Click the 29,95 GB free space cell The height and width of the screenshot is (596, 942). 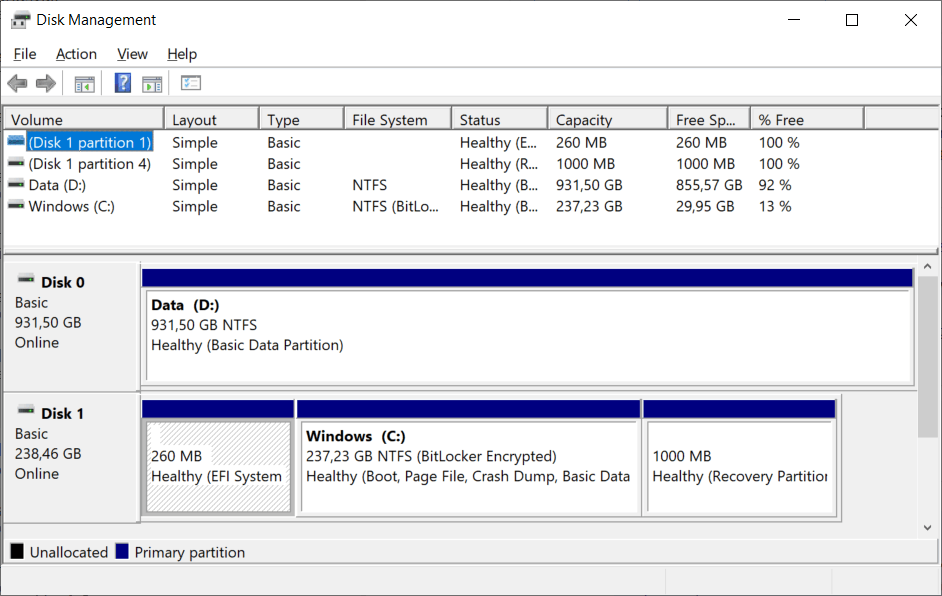(705, 207)
